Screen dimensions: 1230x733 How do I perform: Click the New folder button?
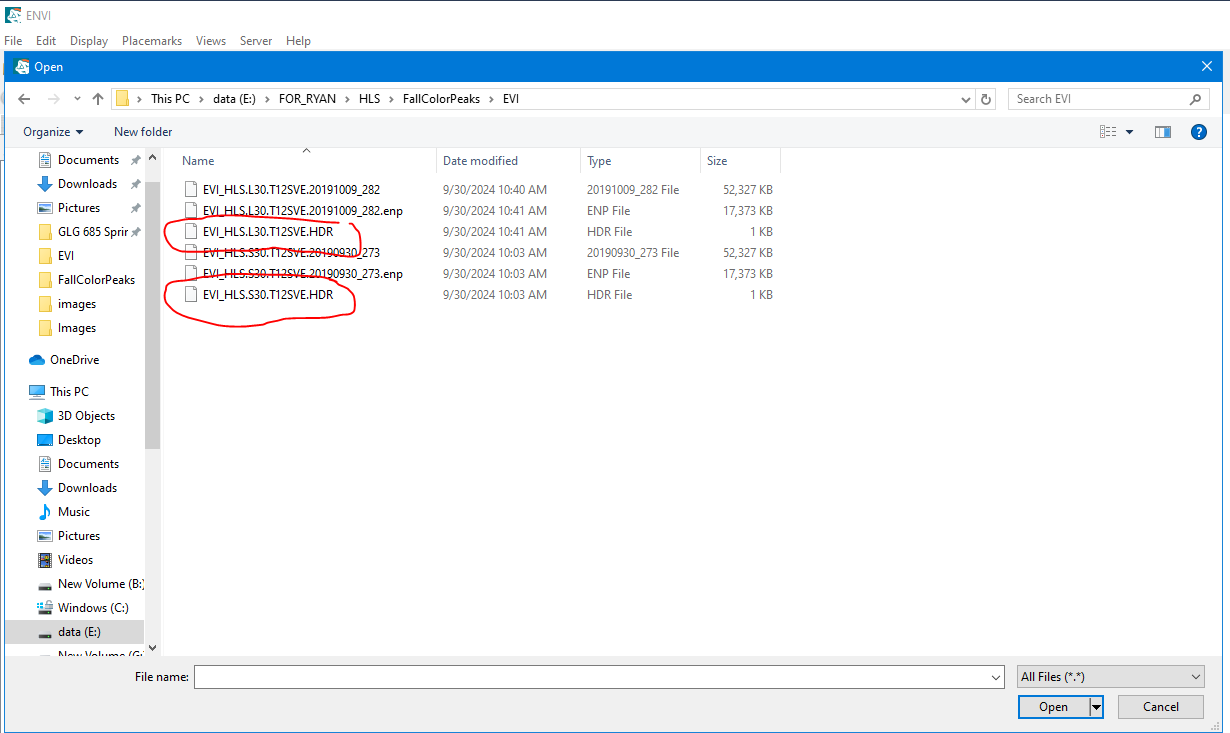pos(143,132)
